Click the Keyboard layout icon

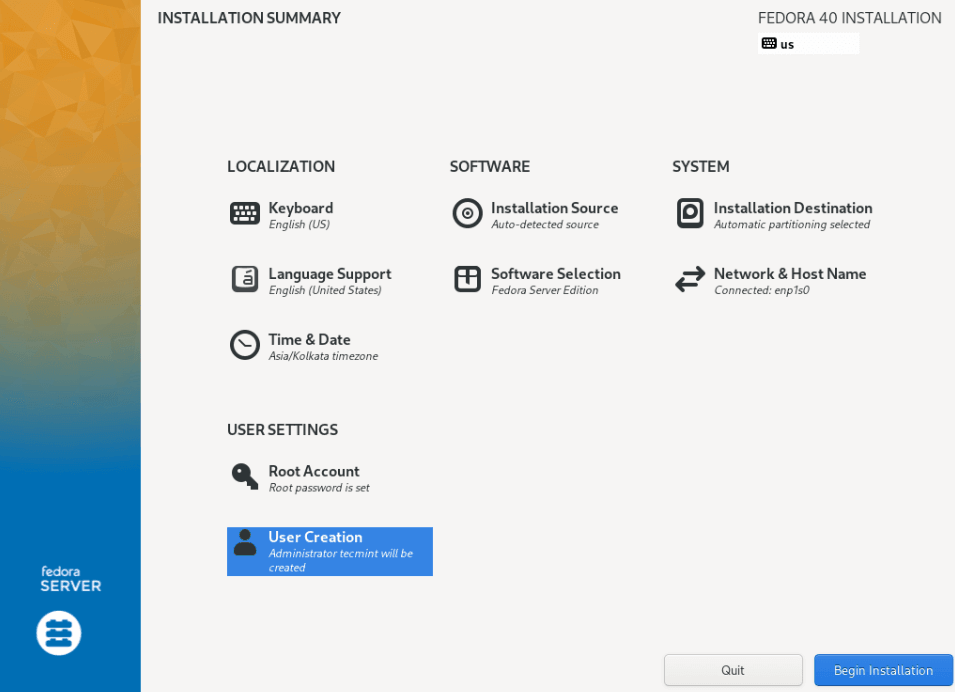245,213
